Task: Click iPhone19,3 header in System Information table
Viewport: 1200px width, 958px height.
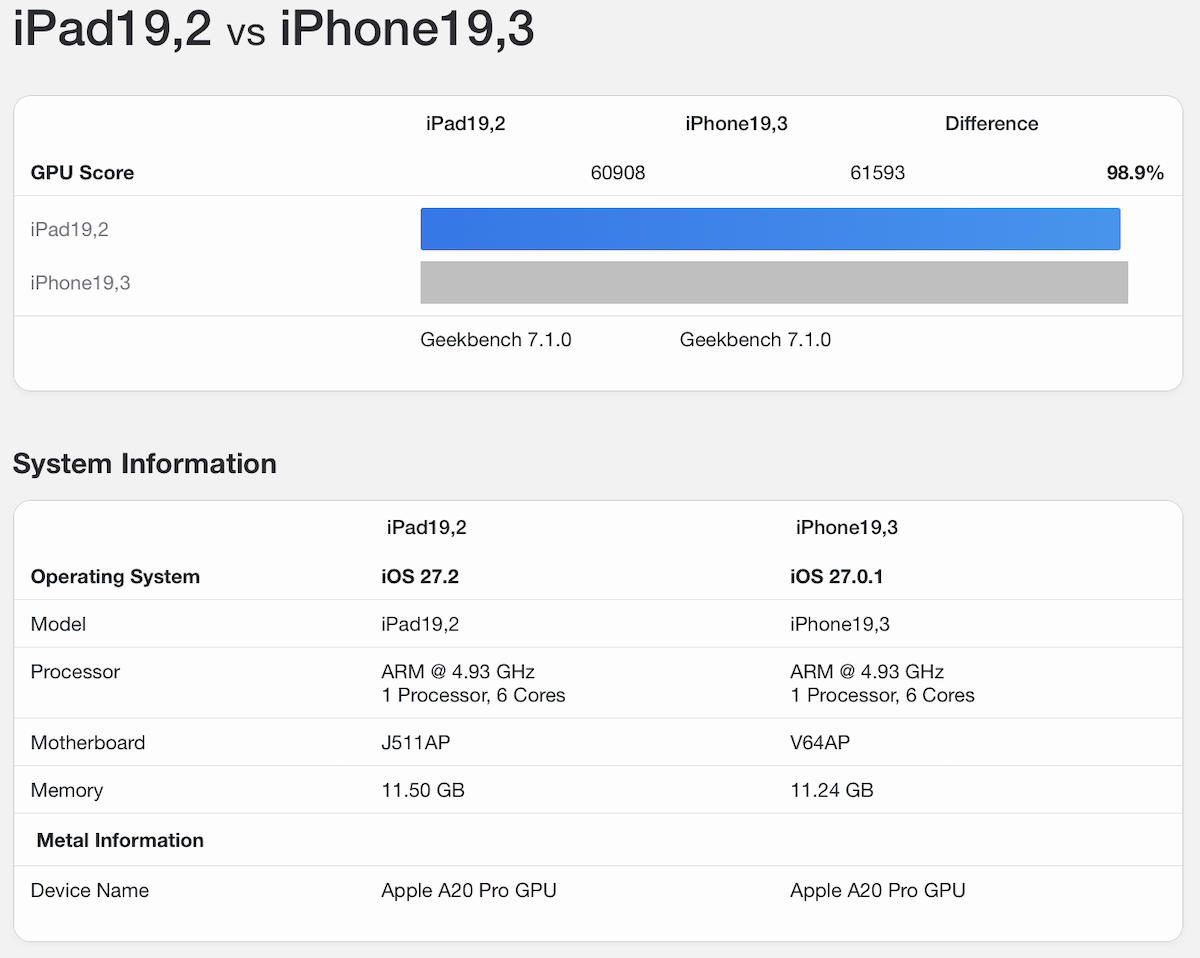Action: 846,528
